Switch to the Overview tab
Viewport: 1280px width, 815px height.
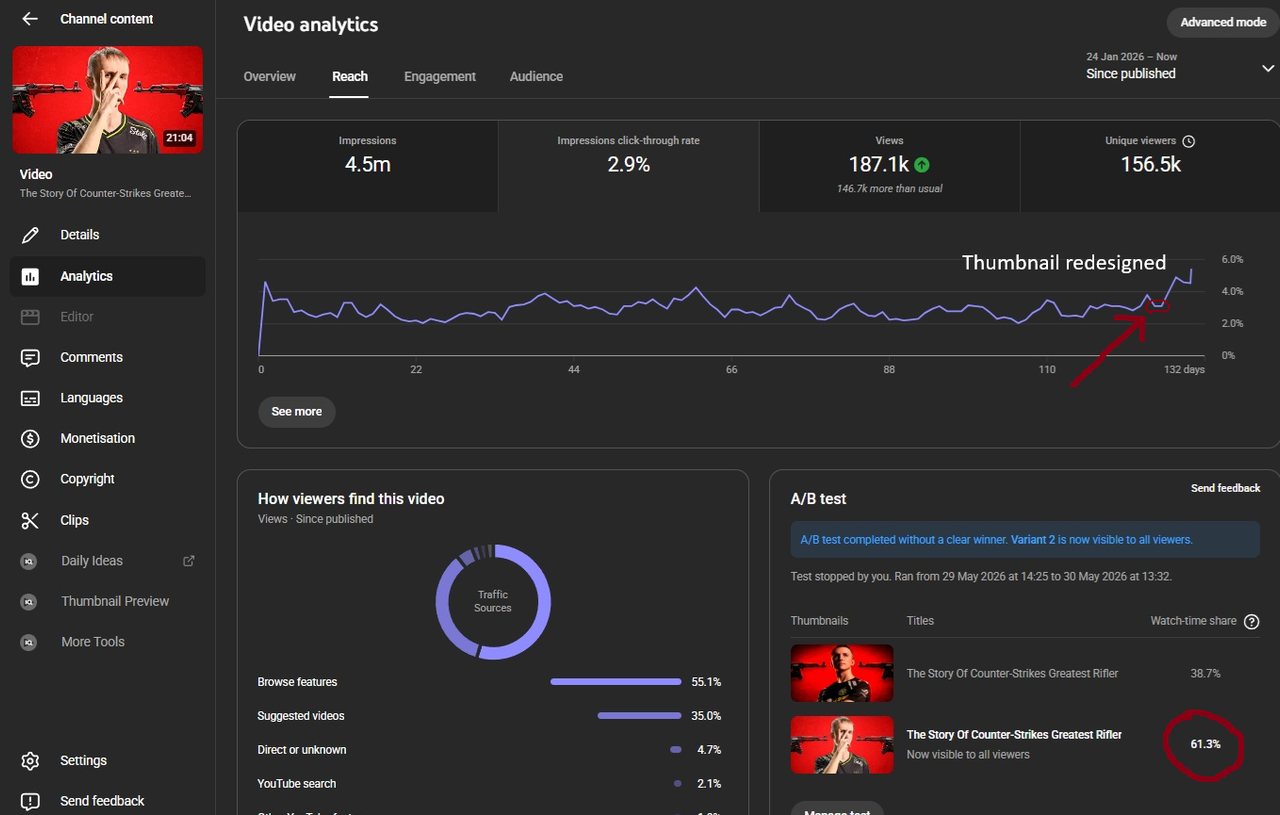[x=270, y=77]
